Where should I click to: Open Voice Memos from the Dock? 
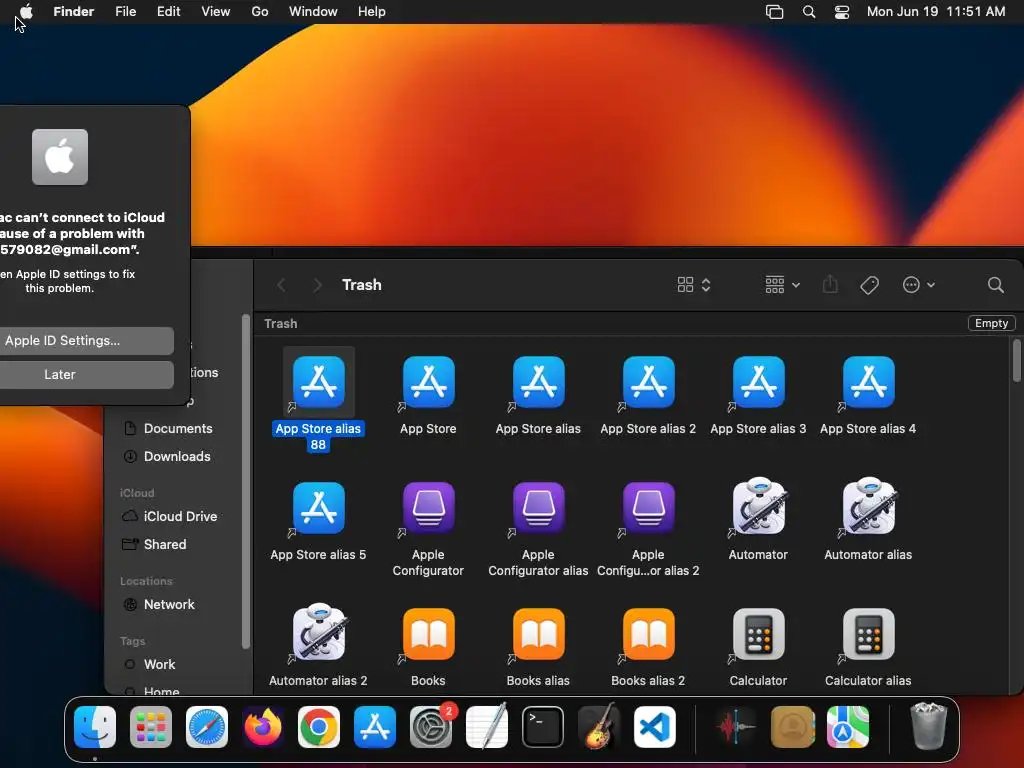click(x=736, y=727)
